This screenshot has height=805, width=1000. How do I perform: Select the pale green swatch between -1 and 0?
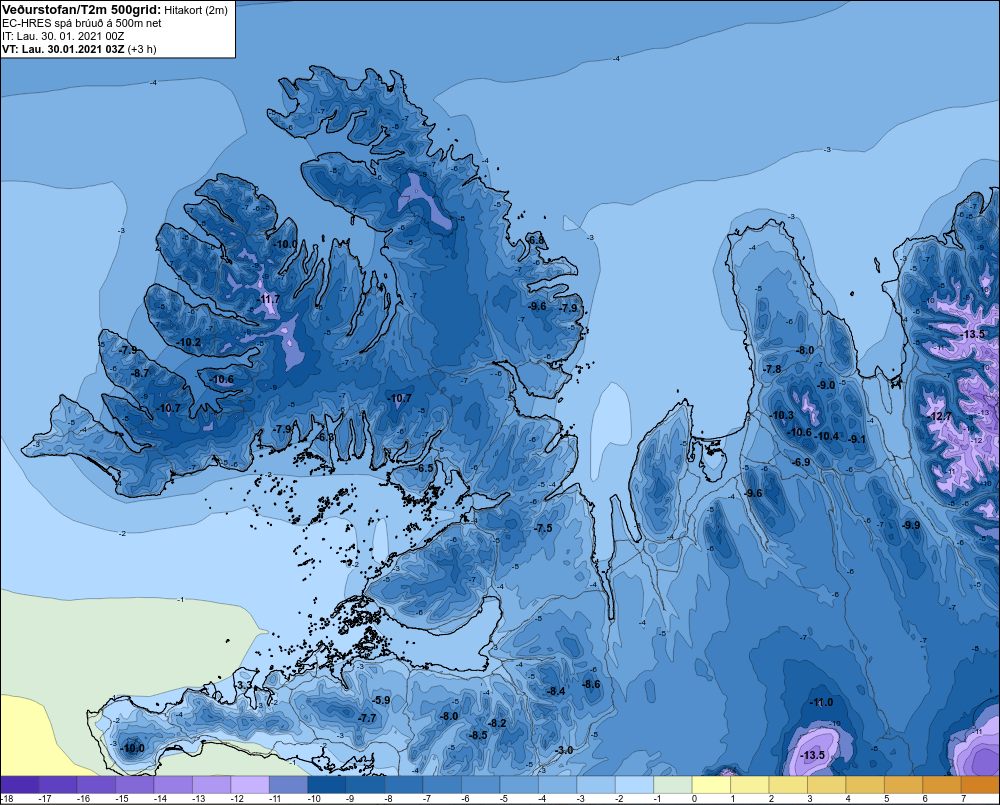(x=673, y=784)
